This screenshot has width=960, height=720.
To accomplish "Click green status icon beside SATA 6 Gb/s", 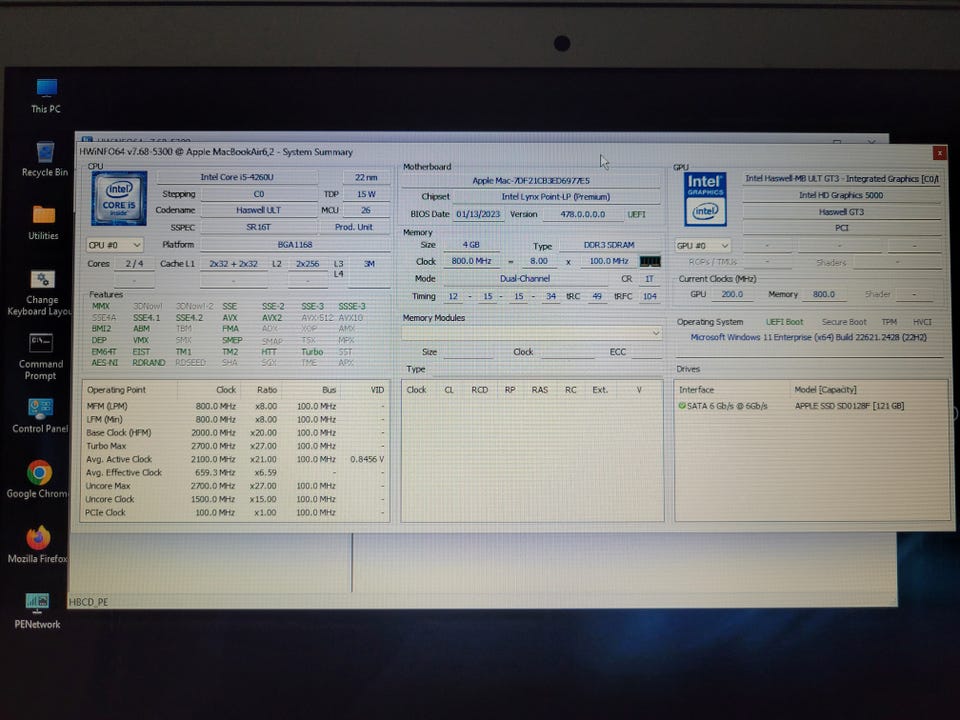I will click(681, 405).
